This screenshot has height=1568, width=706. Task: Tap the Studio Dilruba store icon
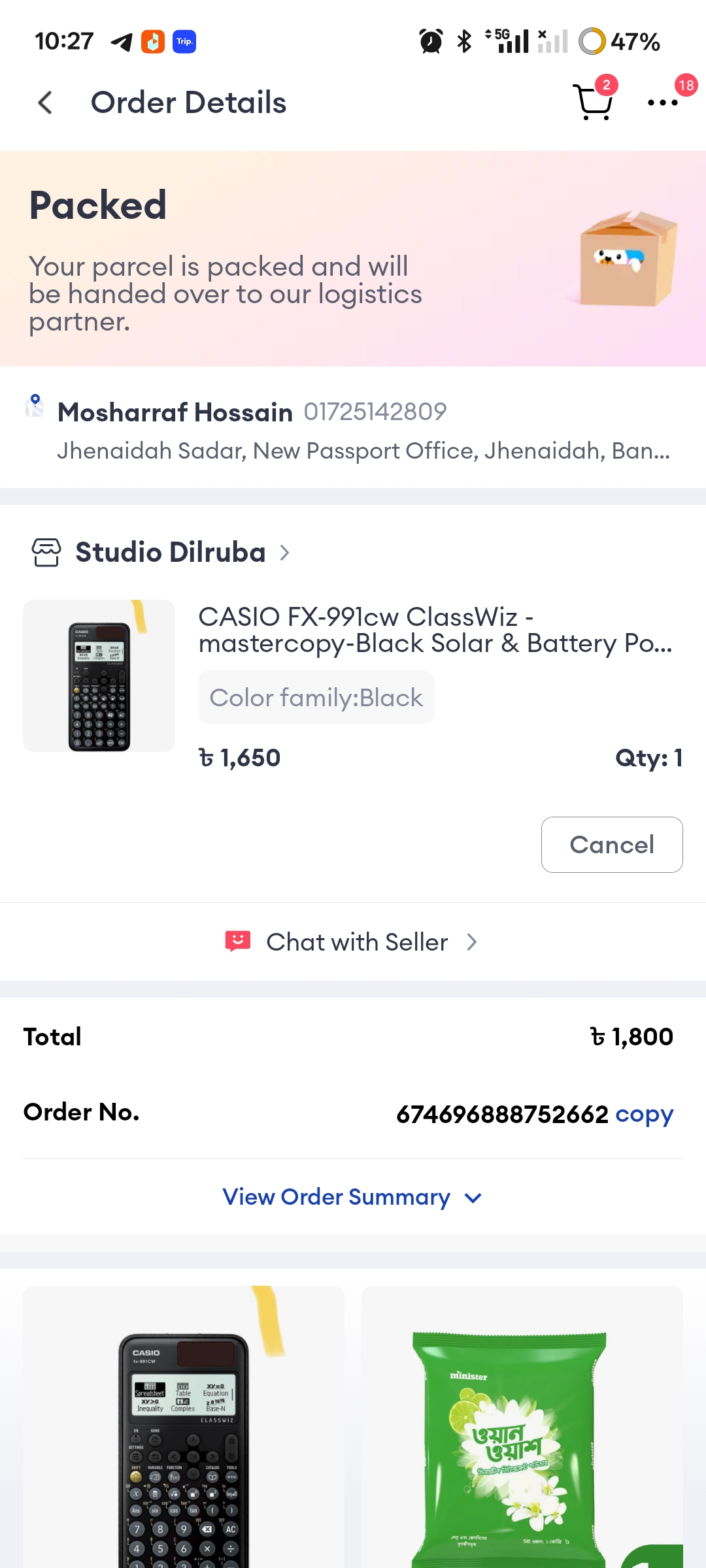click(46, 552)
